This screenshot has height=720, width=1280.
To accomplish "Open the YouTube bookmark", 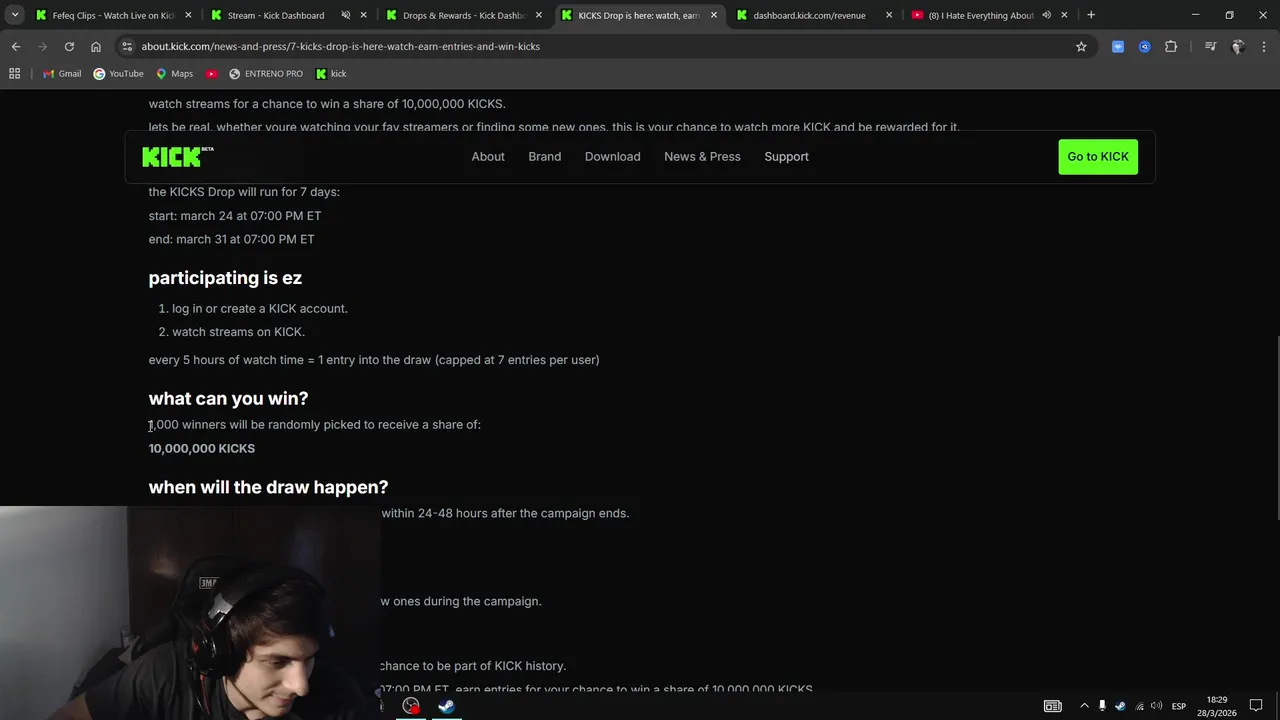I will pos(118,73).
